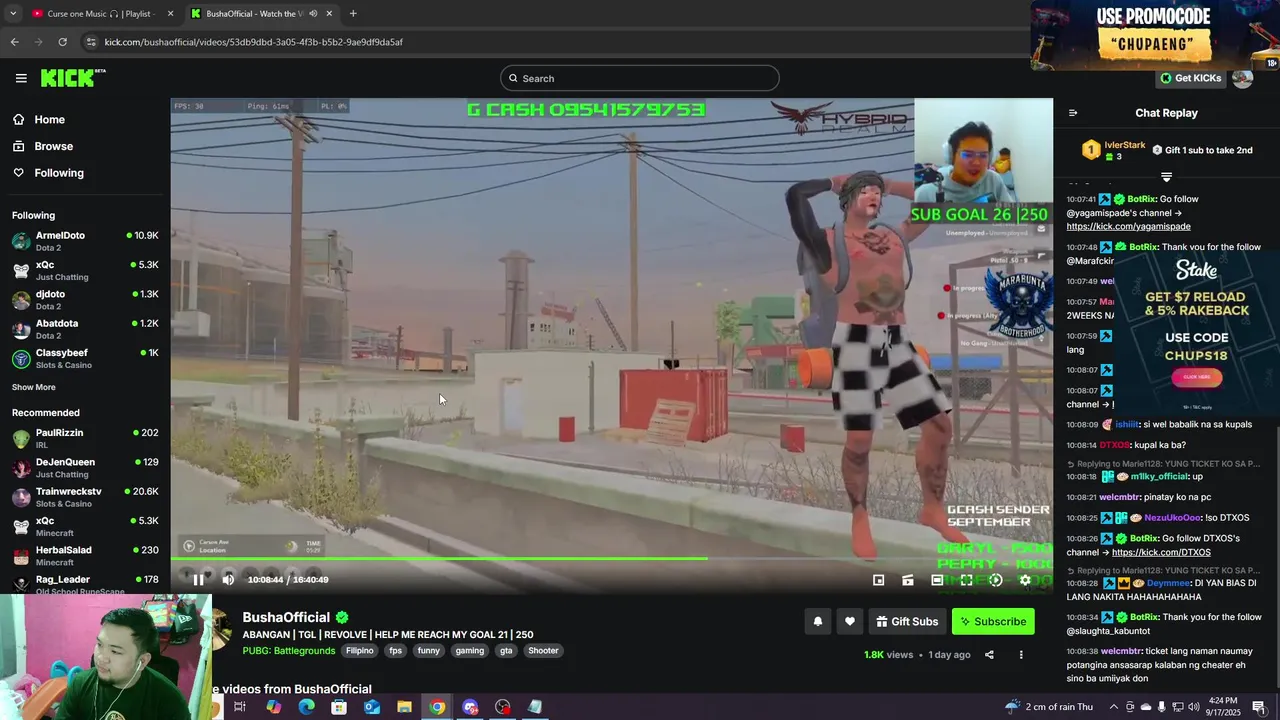Click the green KICK logo

pyautogui.click(x=72, y=78)
